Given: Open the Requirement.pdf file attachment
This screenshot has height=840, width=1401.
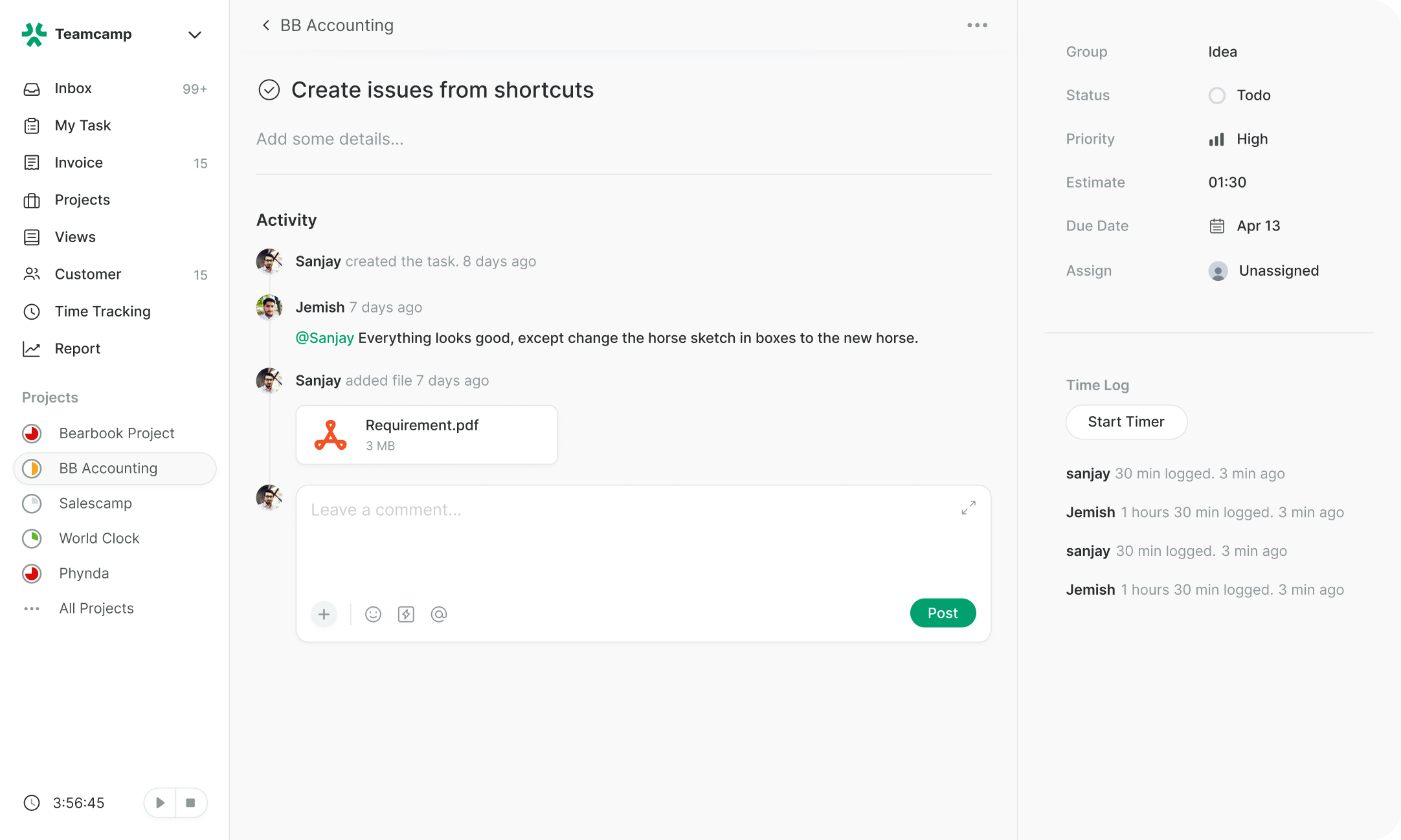Looking at the screenshot, I should click(426, 434).
